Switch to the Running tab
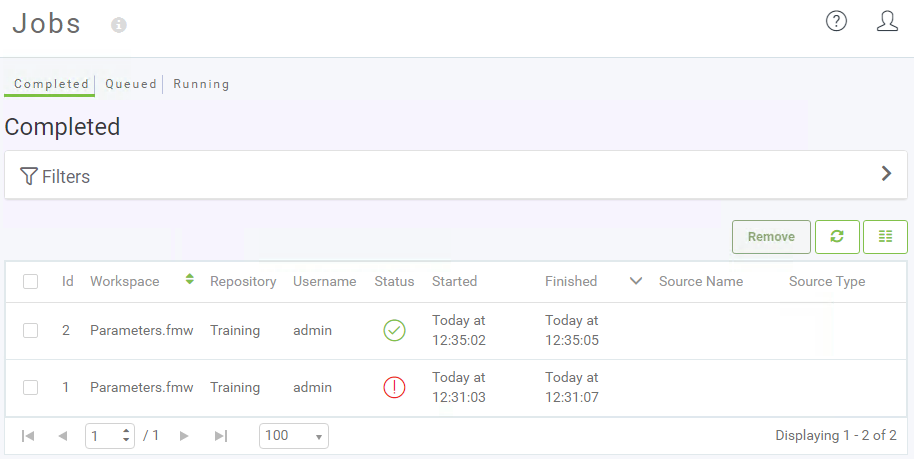Screen dimensions: 914x459 [x=201, y=84]
